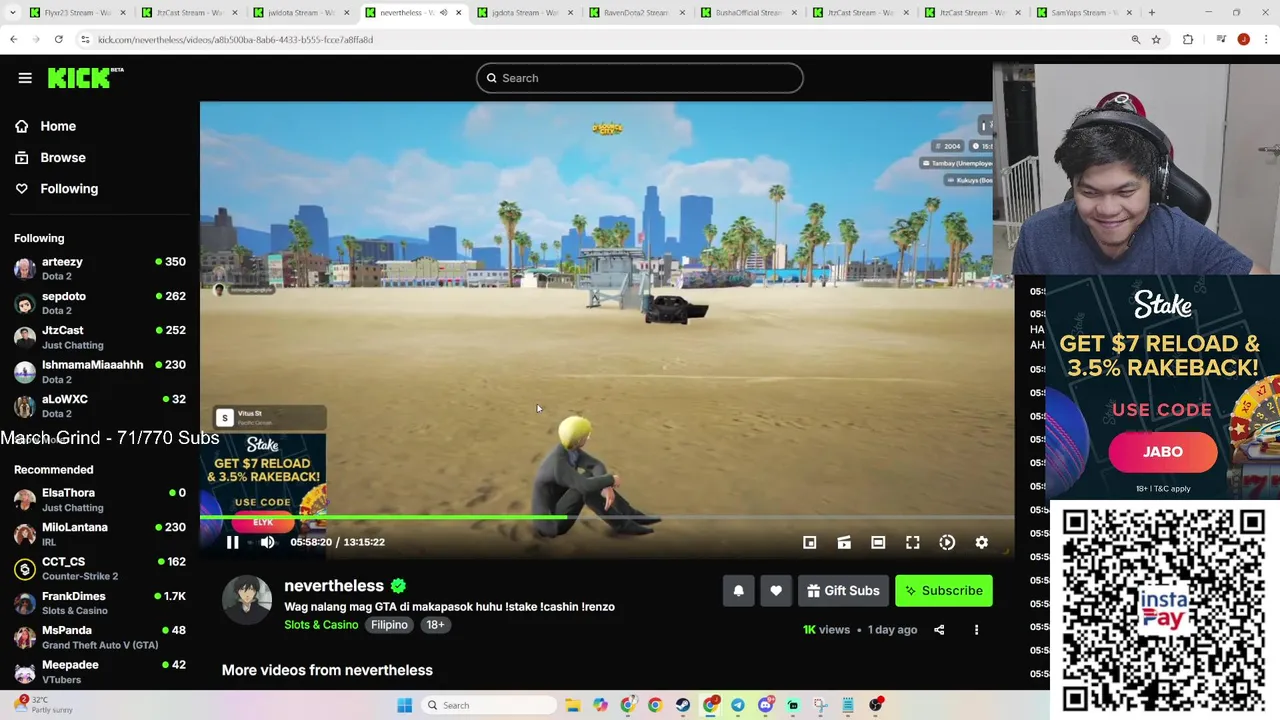The height and width of the screenshot is (720, 1280).
Task: Go to Home in sidebar
Action: pyautogui.click(x=58, y=126)
